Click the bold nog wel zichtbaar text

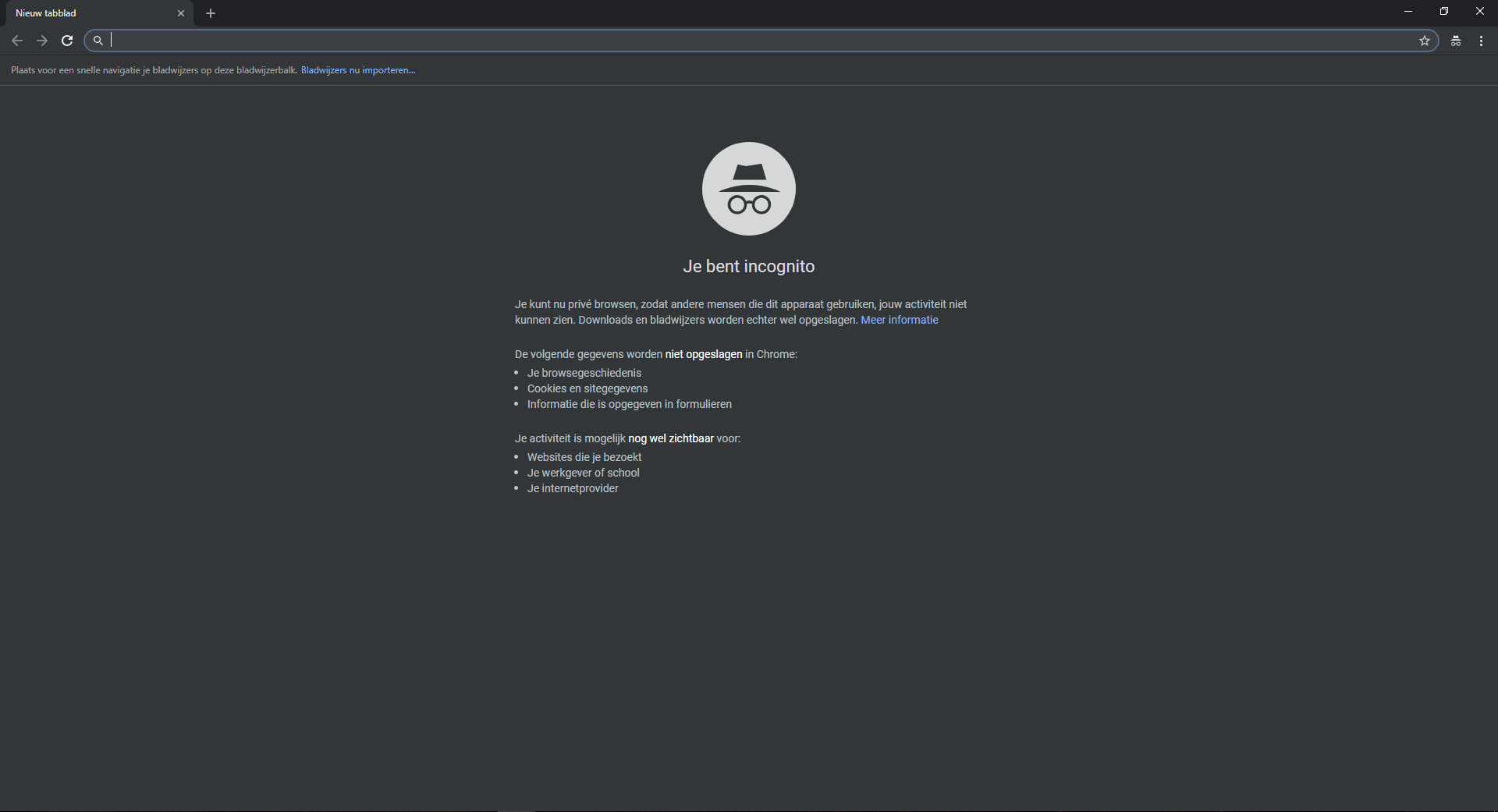671,438
